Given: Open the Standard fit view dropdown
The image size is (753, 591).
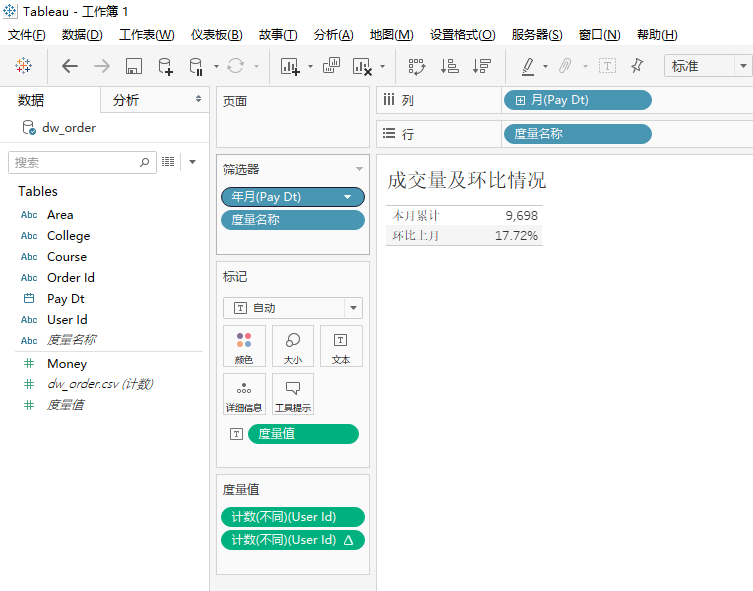Looking at the screenshot, I should click(743, 66).
